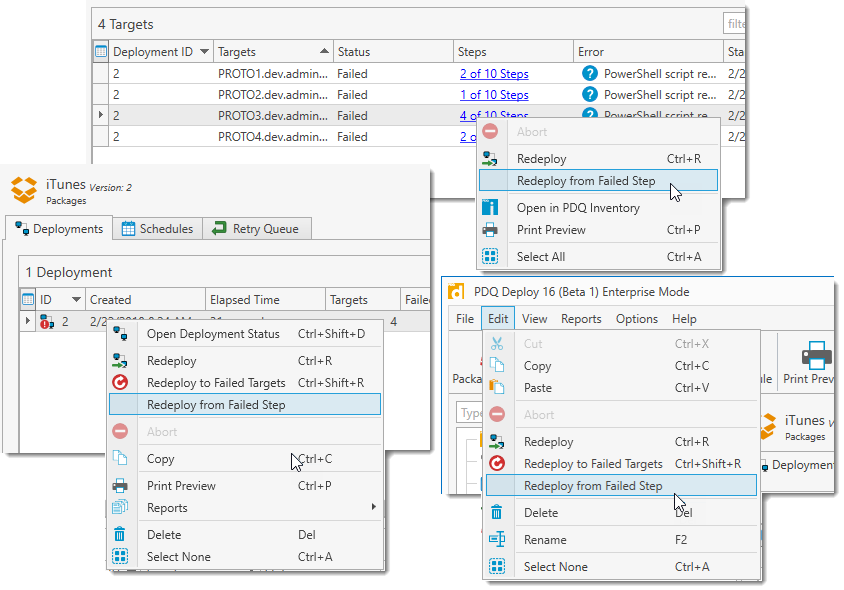Click the column chooser icon in the Targets grid header

point(101,52)
